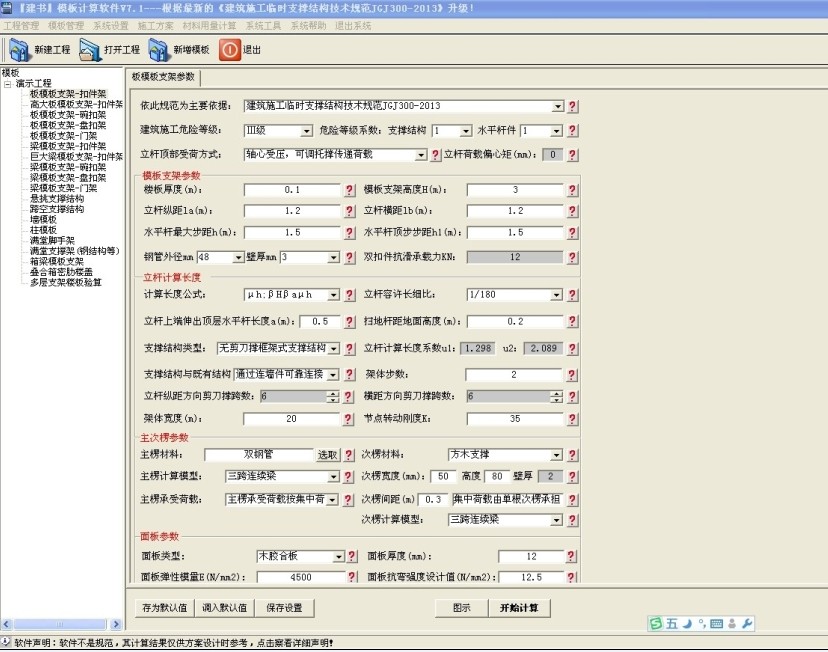Open the 工程管理 menu
Screen dimensions: 828x652
pyautogui.click(x=21, y=26)
